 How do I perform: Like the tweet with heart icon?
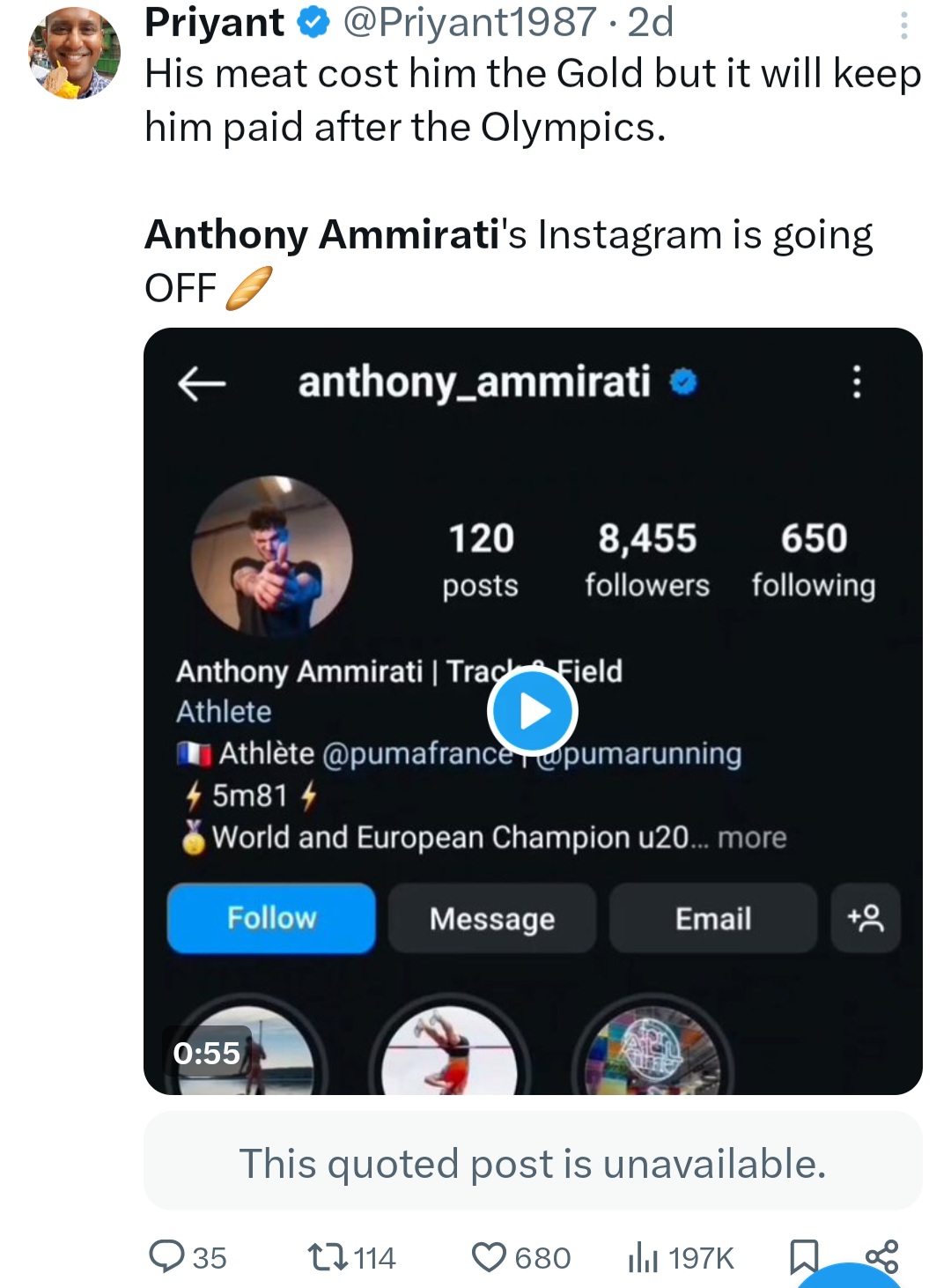click(489, 1256)
